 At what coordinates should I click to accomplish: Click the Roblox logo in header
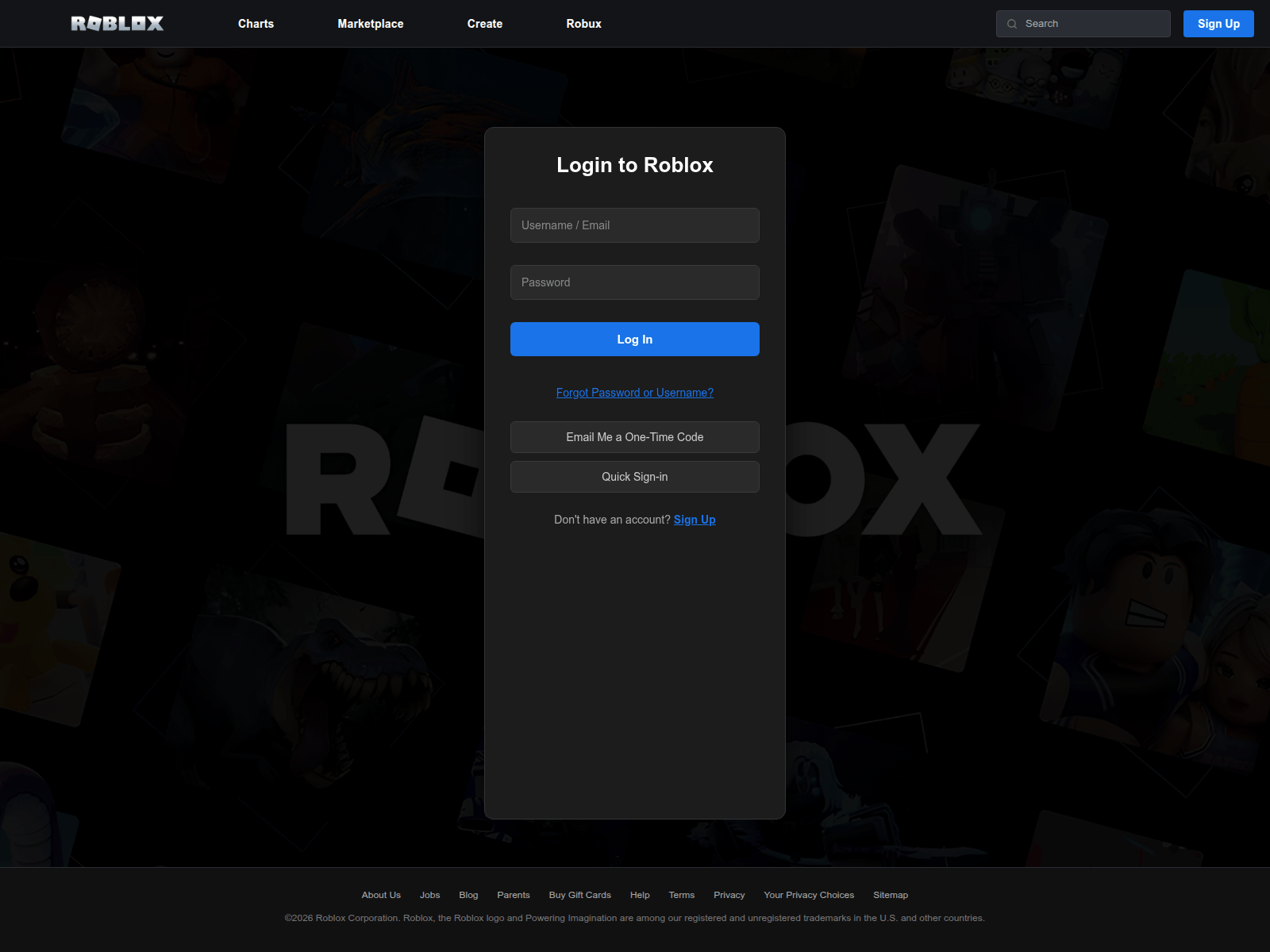tap(117, 24)
